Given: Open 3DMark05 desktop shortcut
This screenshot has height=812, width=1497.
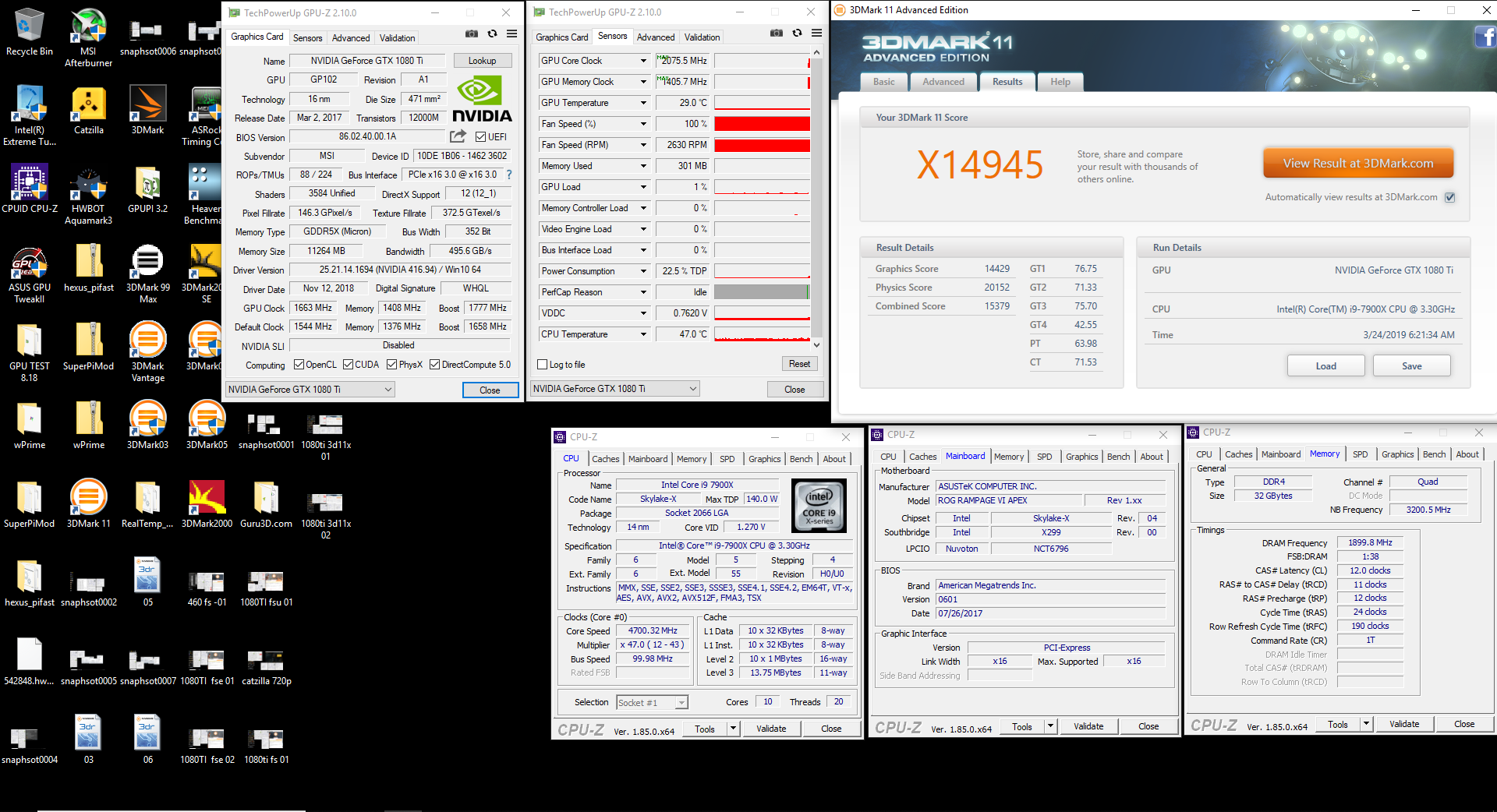Looking at the screenshot, I should [x=207, y=425].
